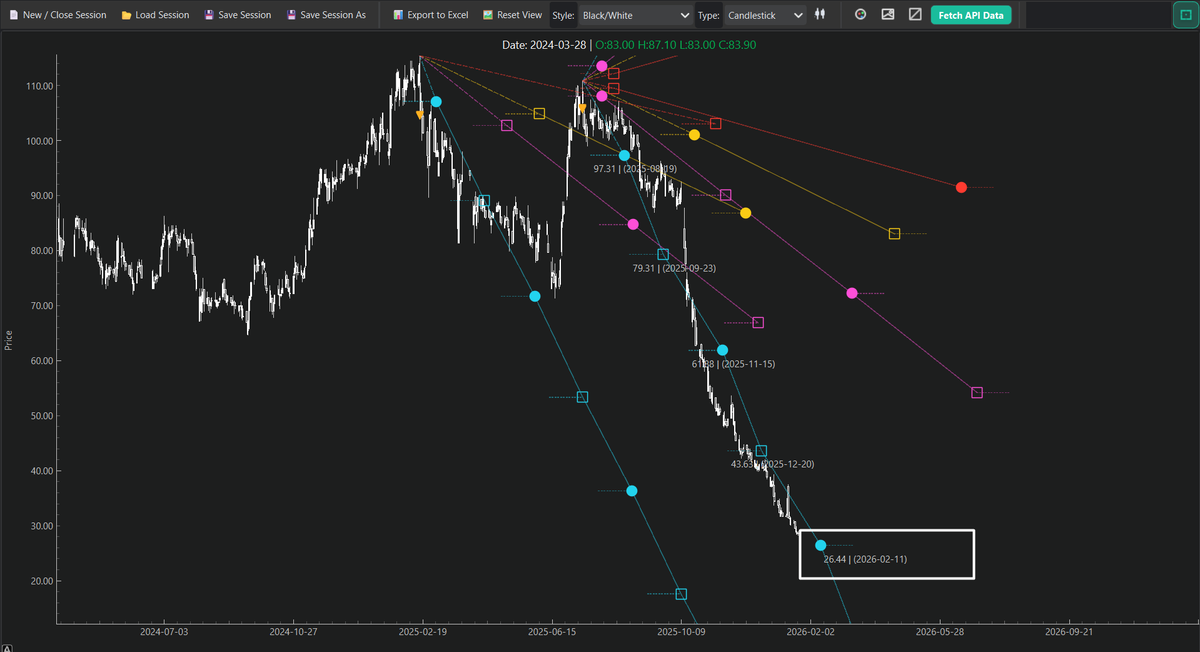1200x652 pixels.
Task: Select the cyan circle marker near price 36
Action: (631, 490)
